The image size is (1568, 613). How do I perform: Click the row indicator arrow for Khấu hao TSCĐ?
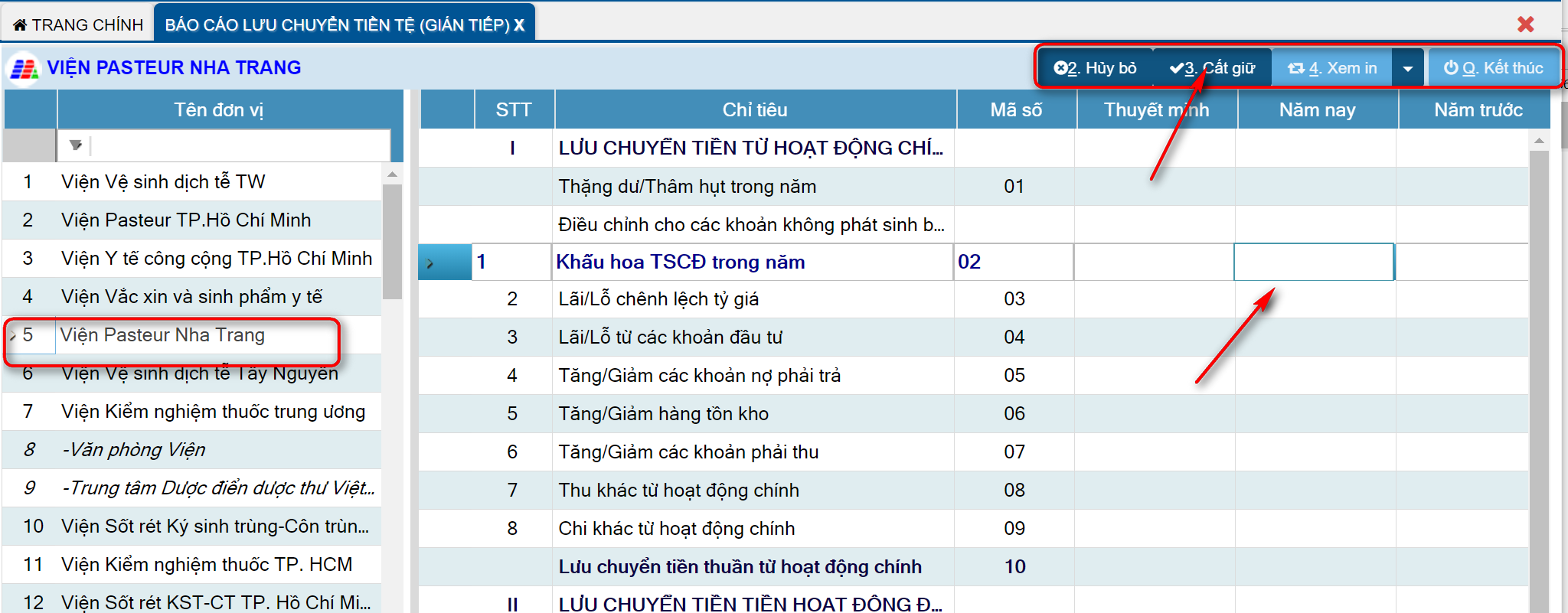(x=430, y=262)
